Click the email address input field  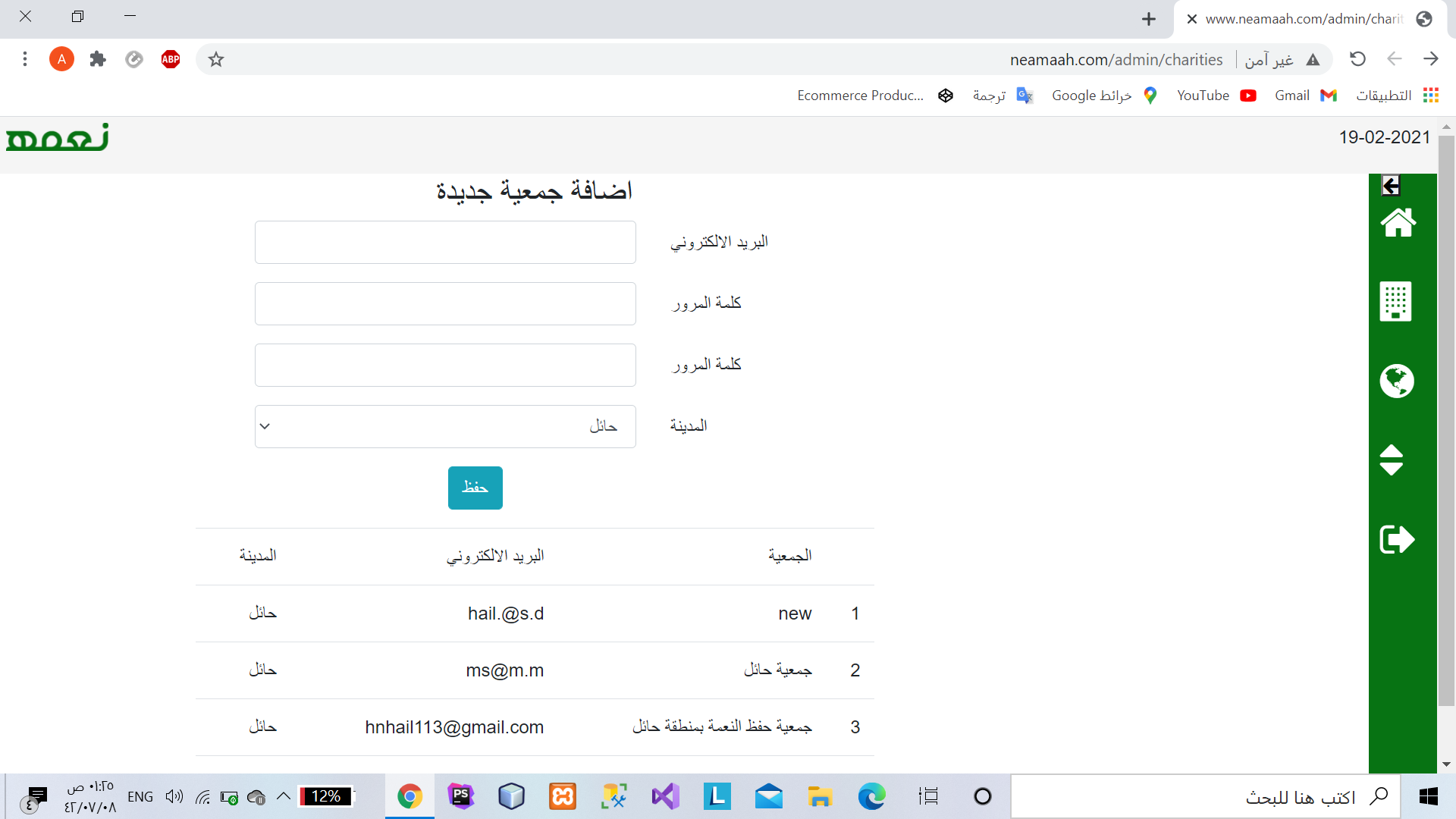point(445,243)
